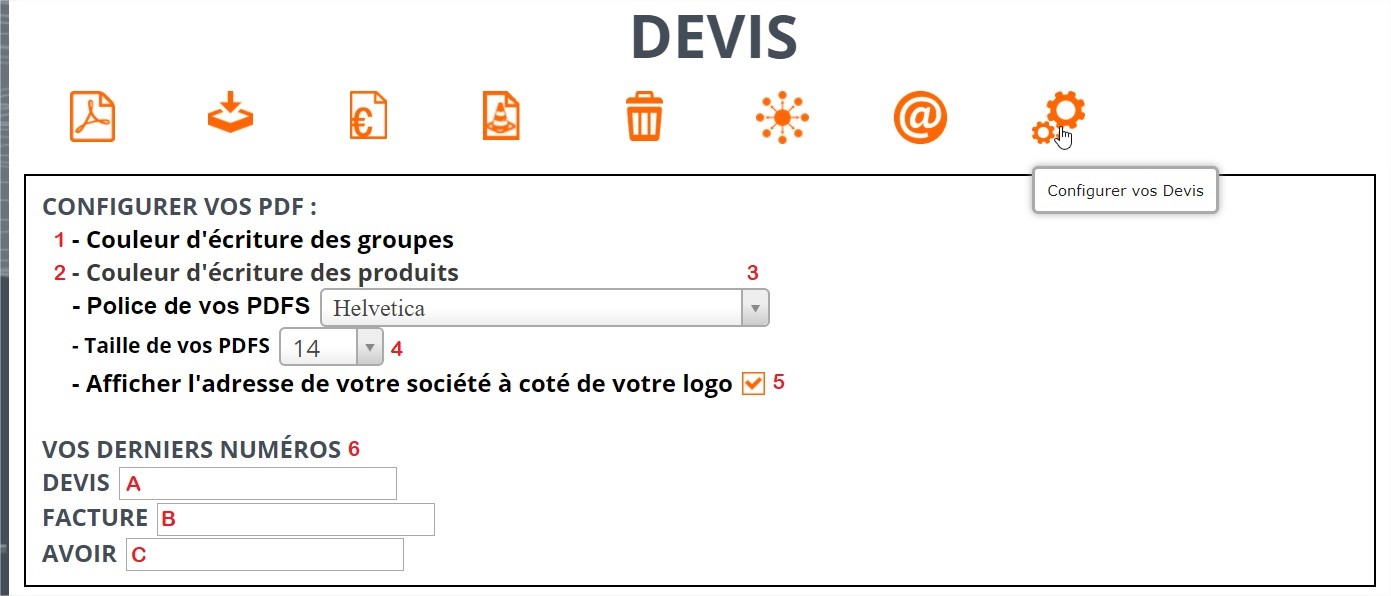Viewport: 1391px width, 596px height.
Task: Click the large DEVIS page title
Action: (714, 36)
